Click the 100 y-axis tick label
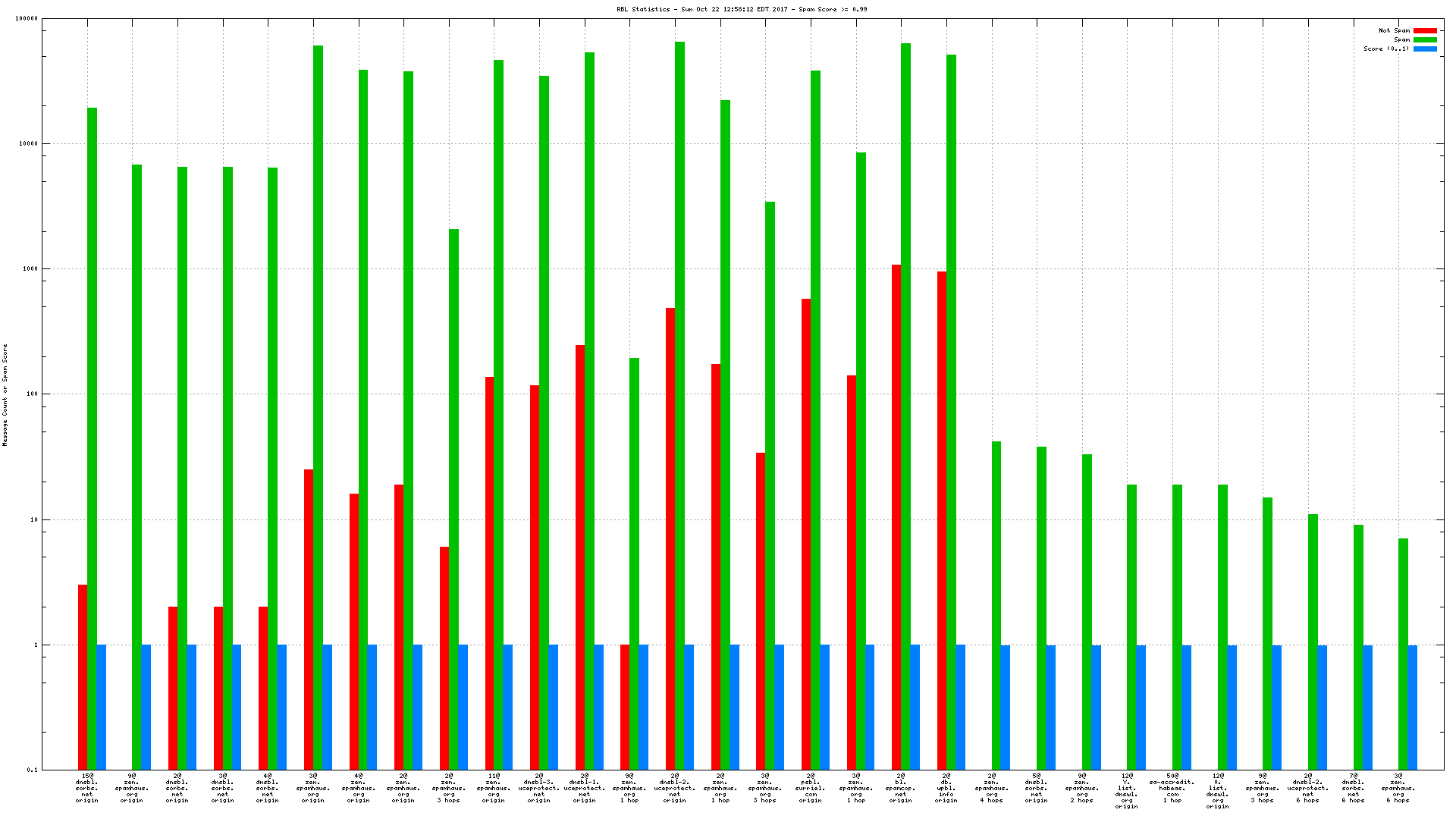The height and width of the screenshot is (819, 1456). pyautogui.click(x=30, y=394)
